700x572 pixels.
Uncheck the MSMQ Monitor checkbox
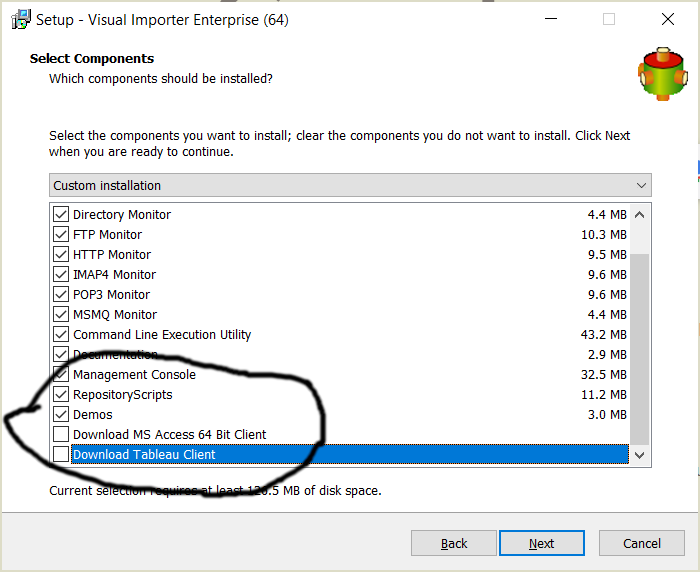point(61,314)
